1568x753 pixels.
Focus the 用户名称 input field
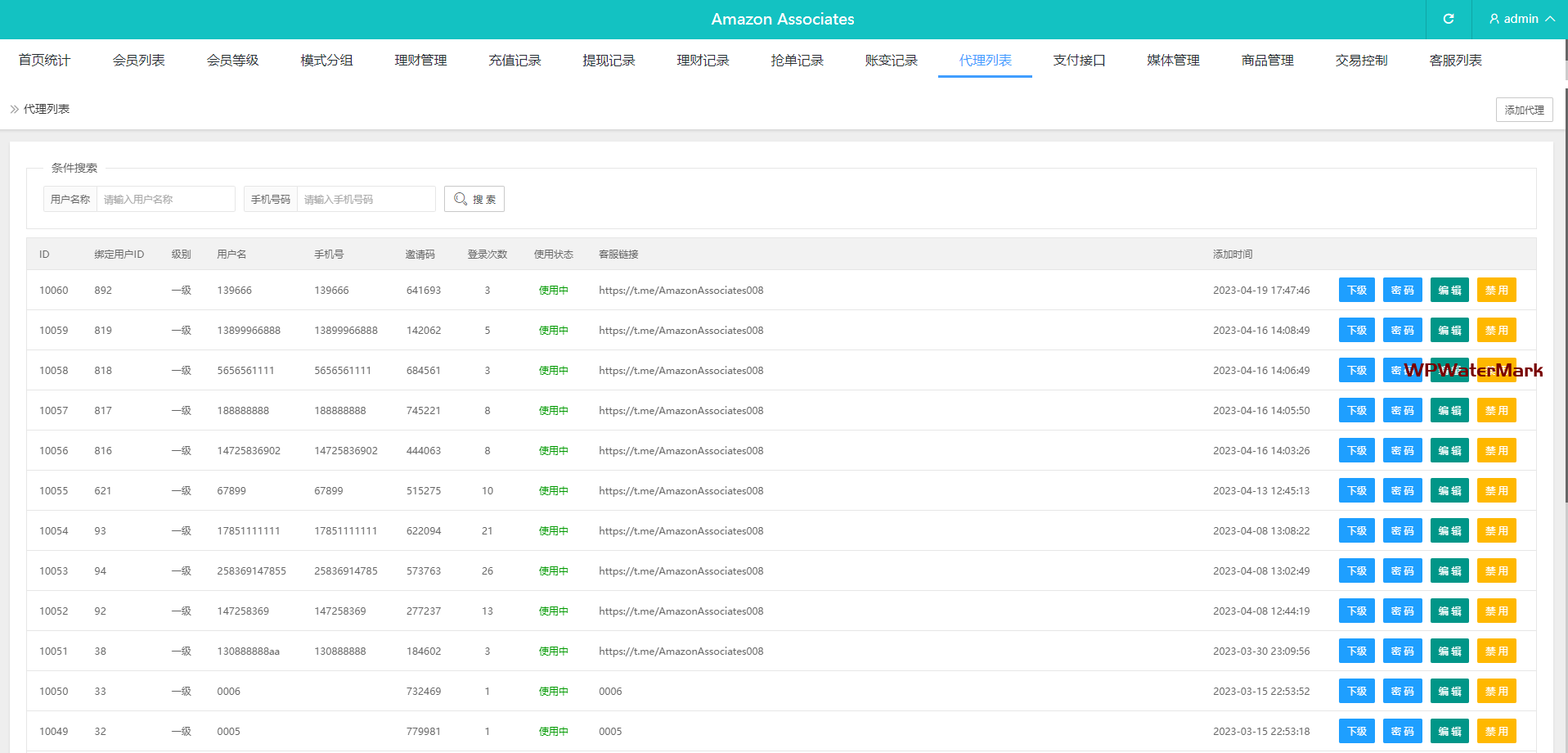165,199
